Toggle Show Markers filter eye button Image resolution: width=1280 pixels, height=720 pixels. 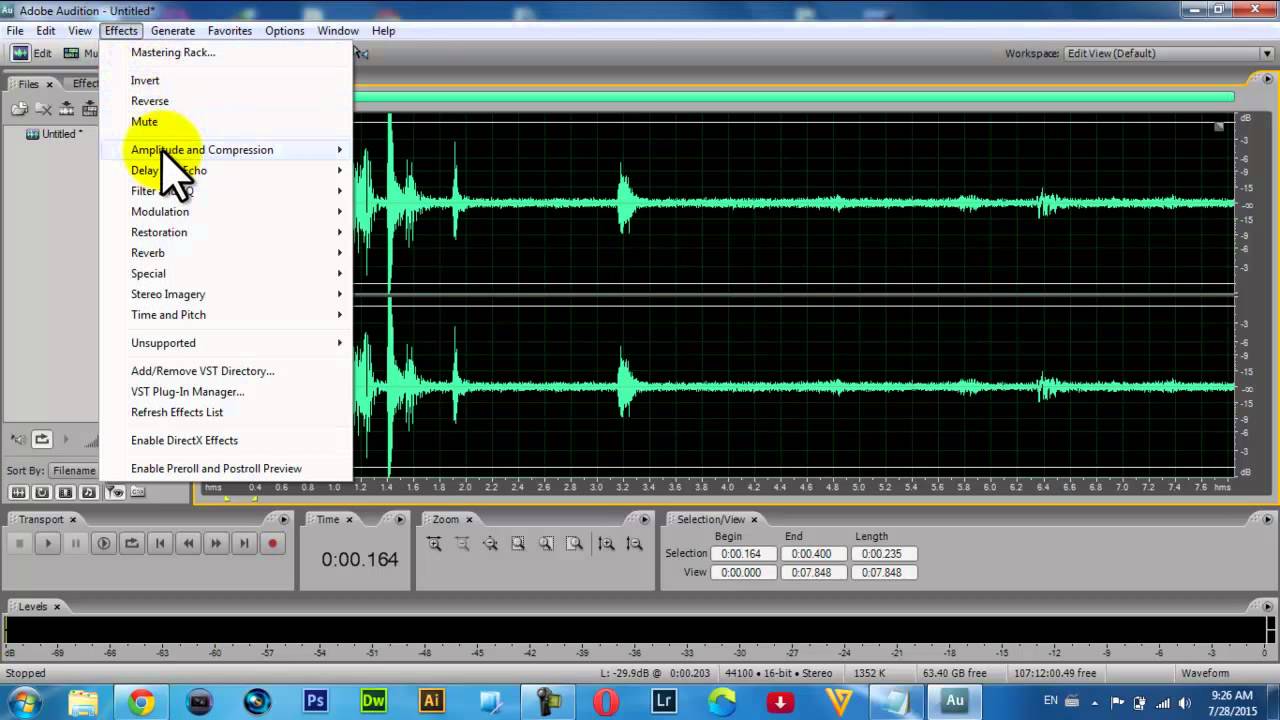(114, 492)
